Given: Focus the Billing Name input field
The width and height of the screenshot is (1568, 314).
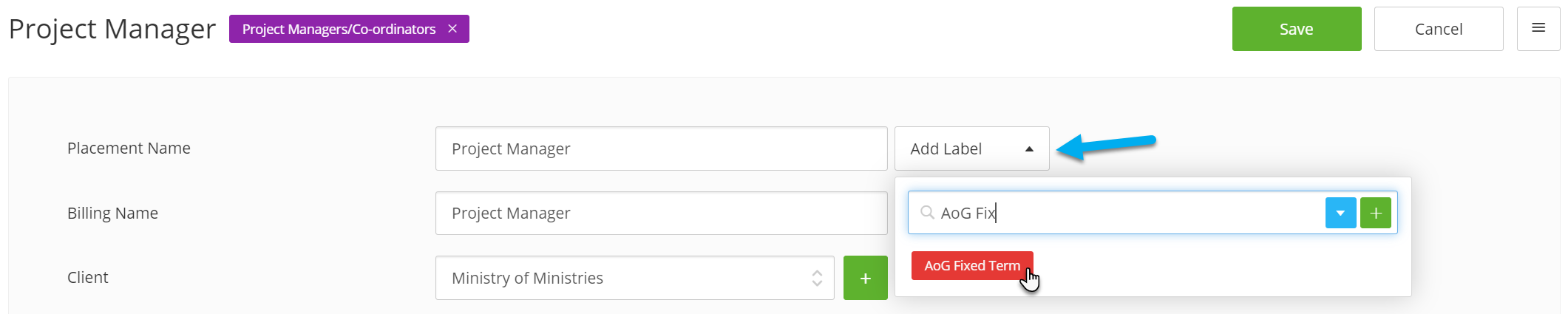Looking at the screenshot, I should coord(661,213).
